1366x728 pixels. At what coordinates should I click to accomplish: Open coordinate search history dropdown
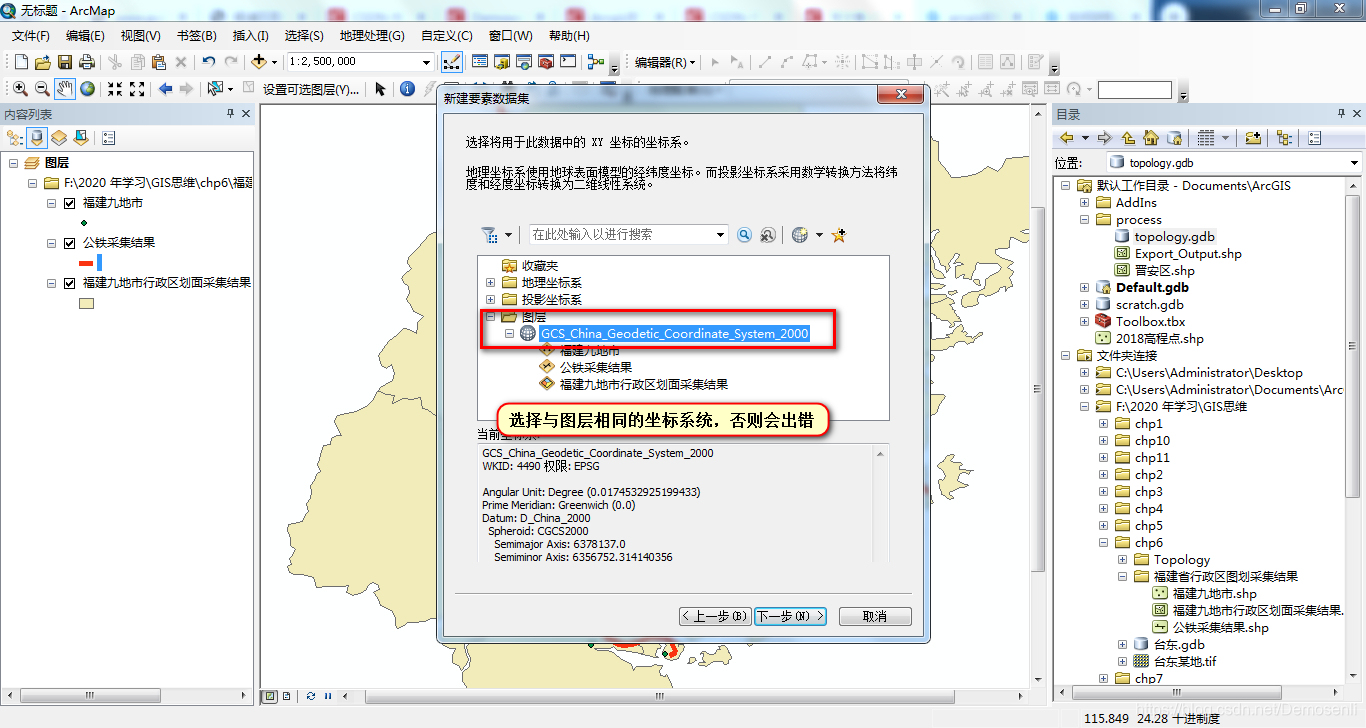pos(721,235)
